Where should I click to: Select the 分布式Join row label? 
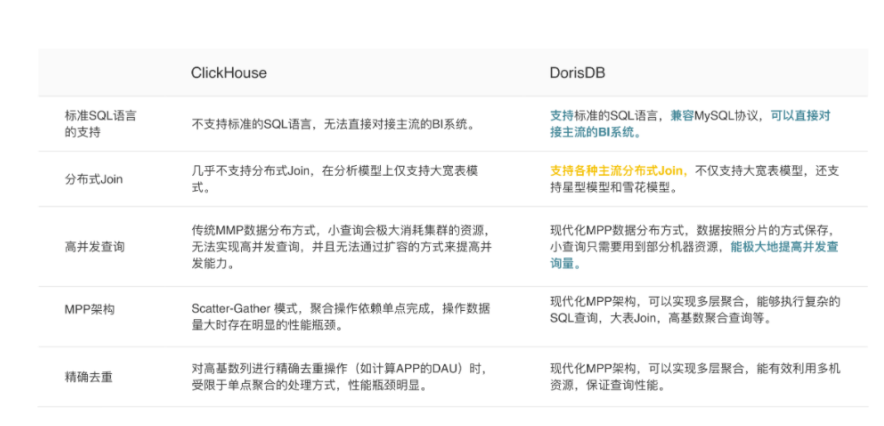pos(94,180)
